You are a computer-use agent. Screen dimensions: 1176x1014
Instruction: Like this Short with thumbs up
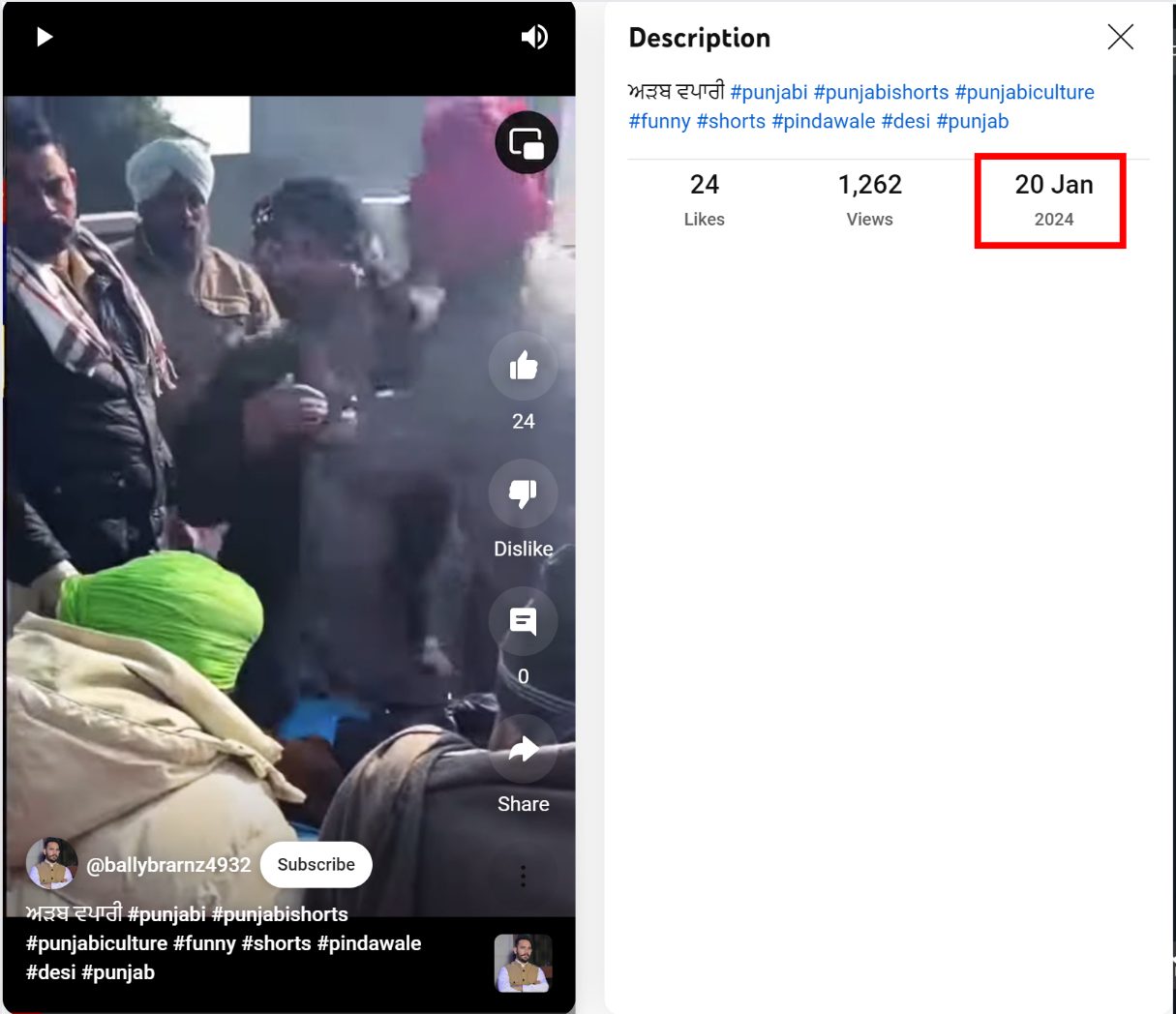click(524, 366)
